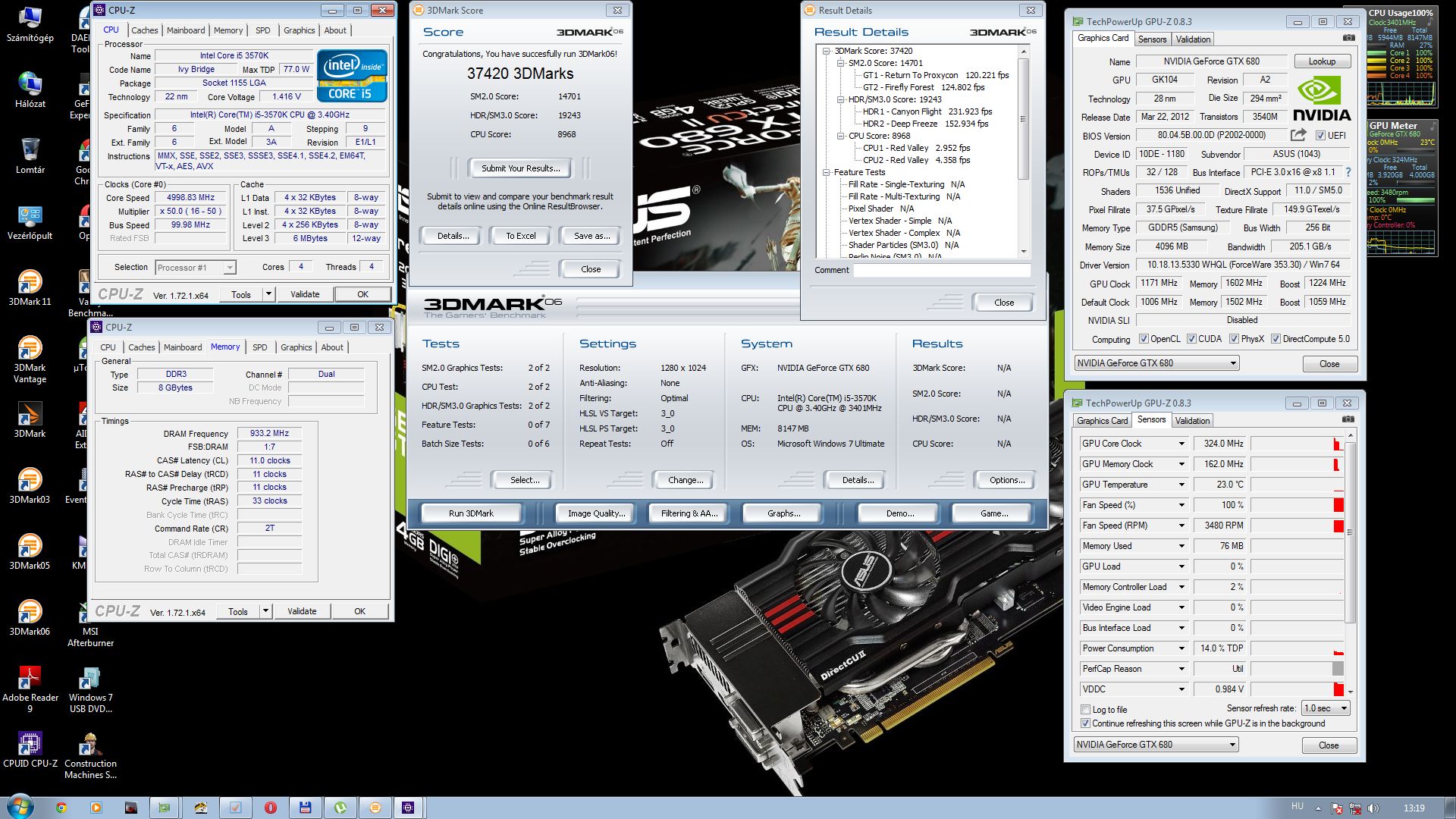
Task: Open 3DMark06 desktop shortcut
Action: 30,618
